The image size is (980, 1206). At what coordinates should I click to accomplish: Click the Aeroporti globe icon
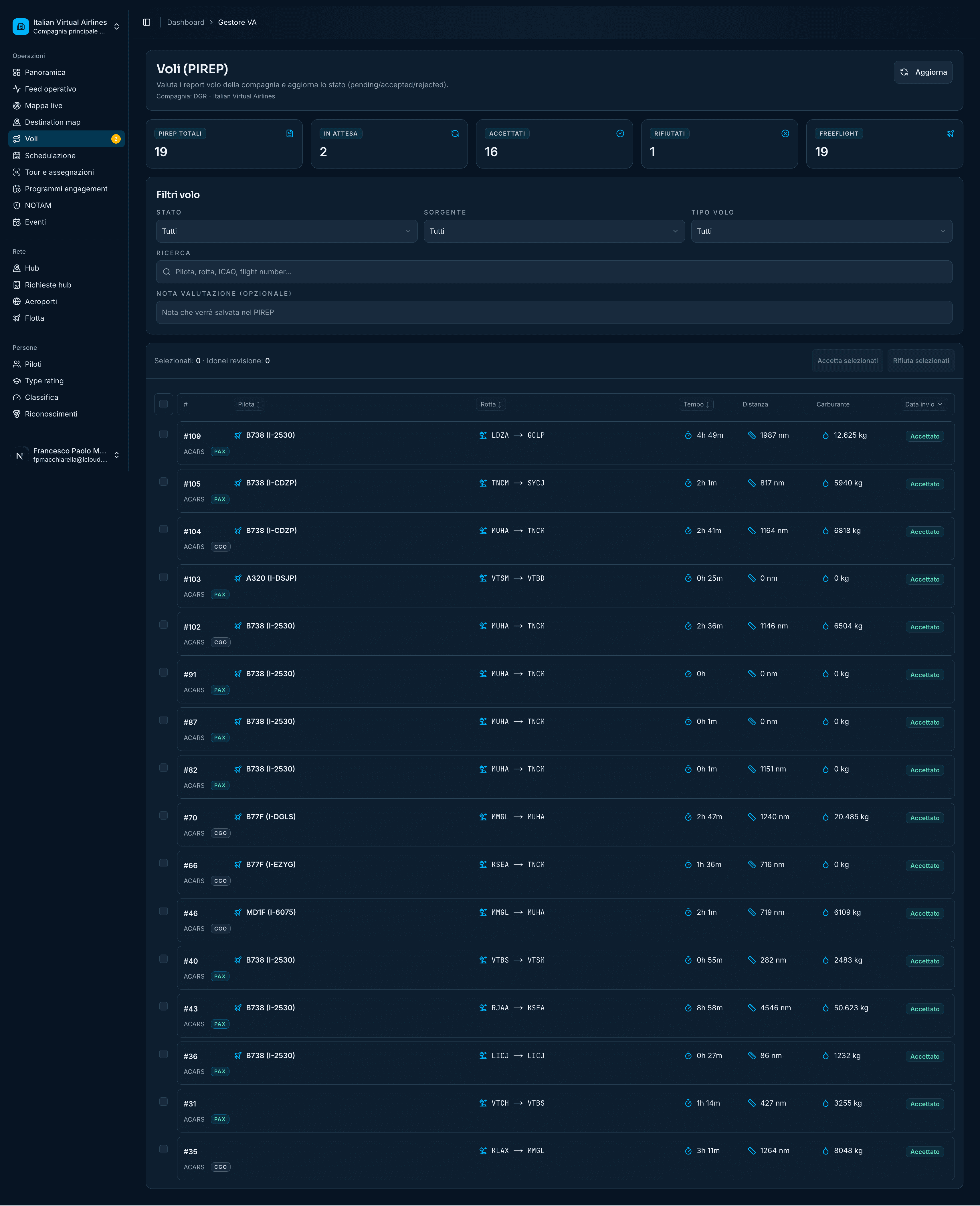point(17,301)
